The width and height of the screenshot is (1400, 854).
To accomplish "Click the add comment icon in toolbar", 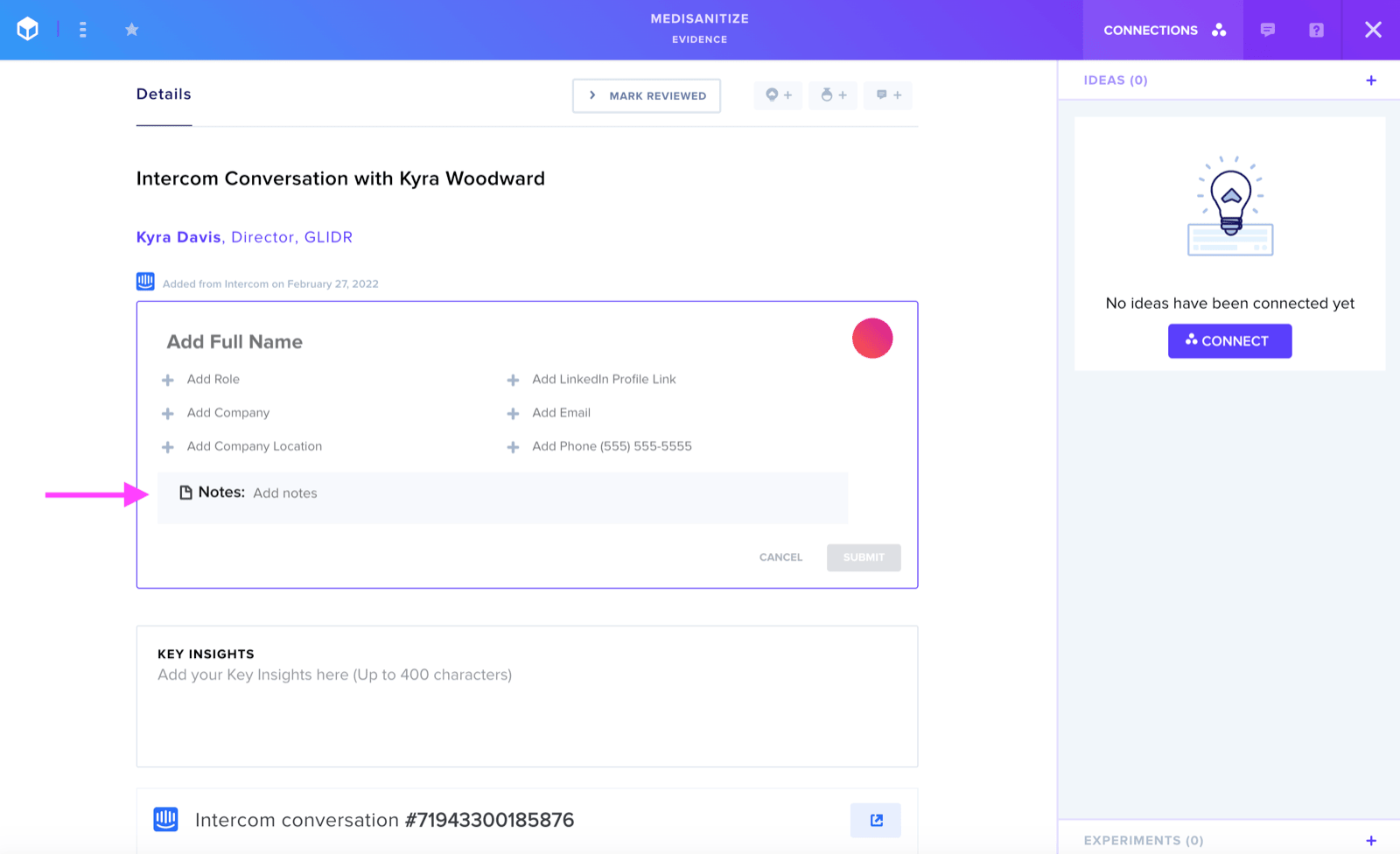I will coord(888,94).
